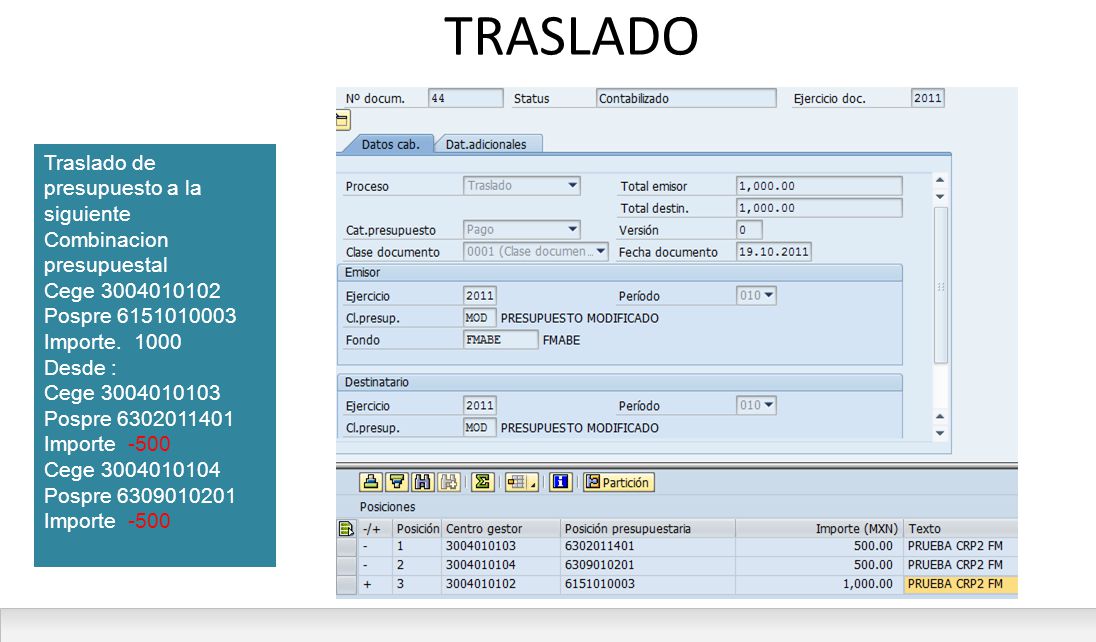Click the Posición presupuestaria column header
The image size is (1096, 642).
647,529
